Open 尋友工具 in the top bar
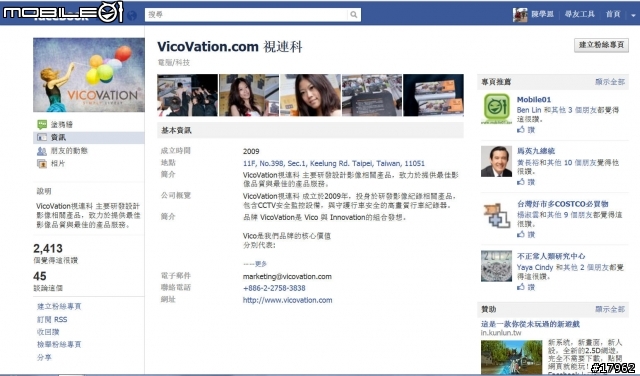 580,14
